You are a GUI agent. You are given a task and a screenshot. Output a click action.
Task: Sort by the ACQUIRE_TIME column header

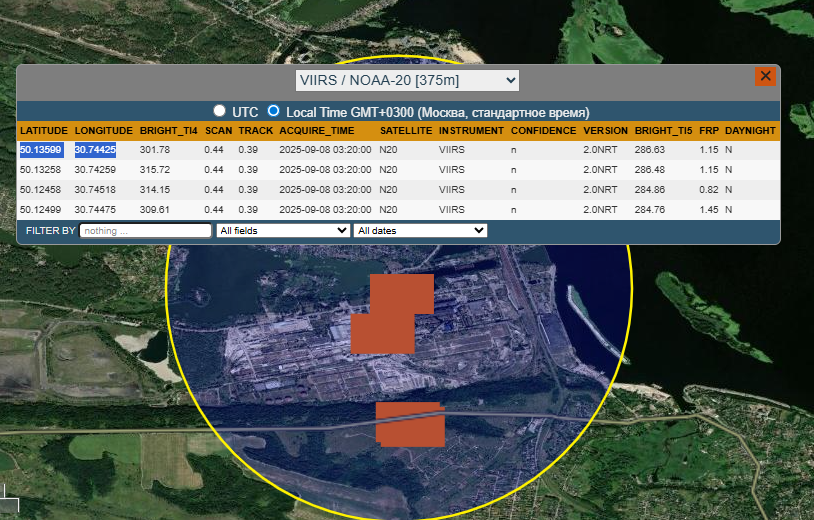[x=316, y=131]
